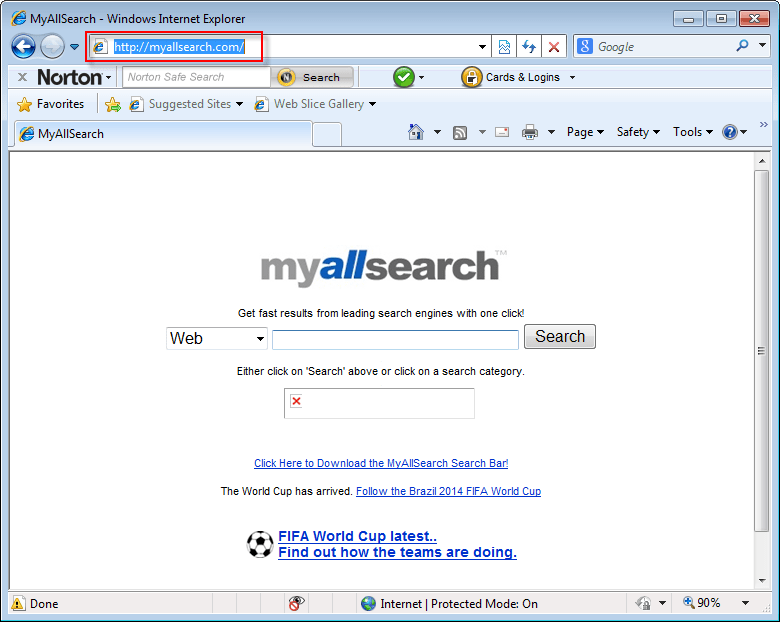Expand the zoom level dropdown arrow

pos(745,603)
